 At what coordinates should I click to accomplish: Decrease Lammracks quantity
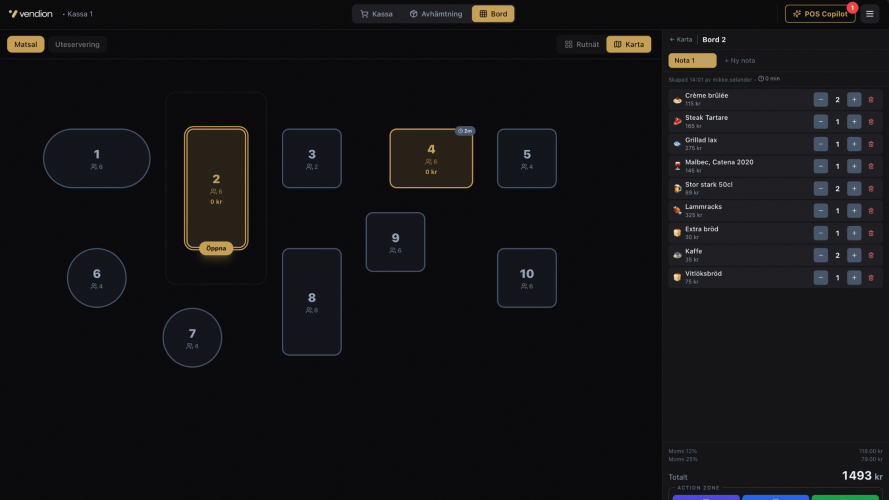point(820,210)
